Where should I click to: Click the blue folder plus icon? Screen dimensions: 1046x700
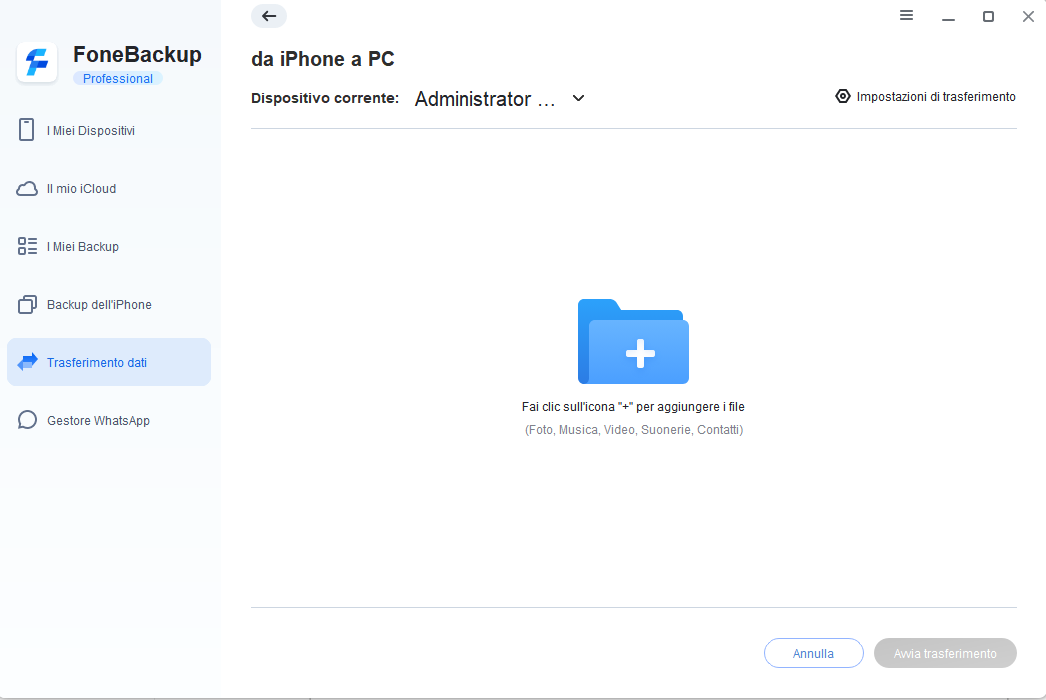[x=633, y=341]
